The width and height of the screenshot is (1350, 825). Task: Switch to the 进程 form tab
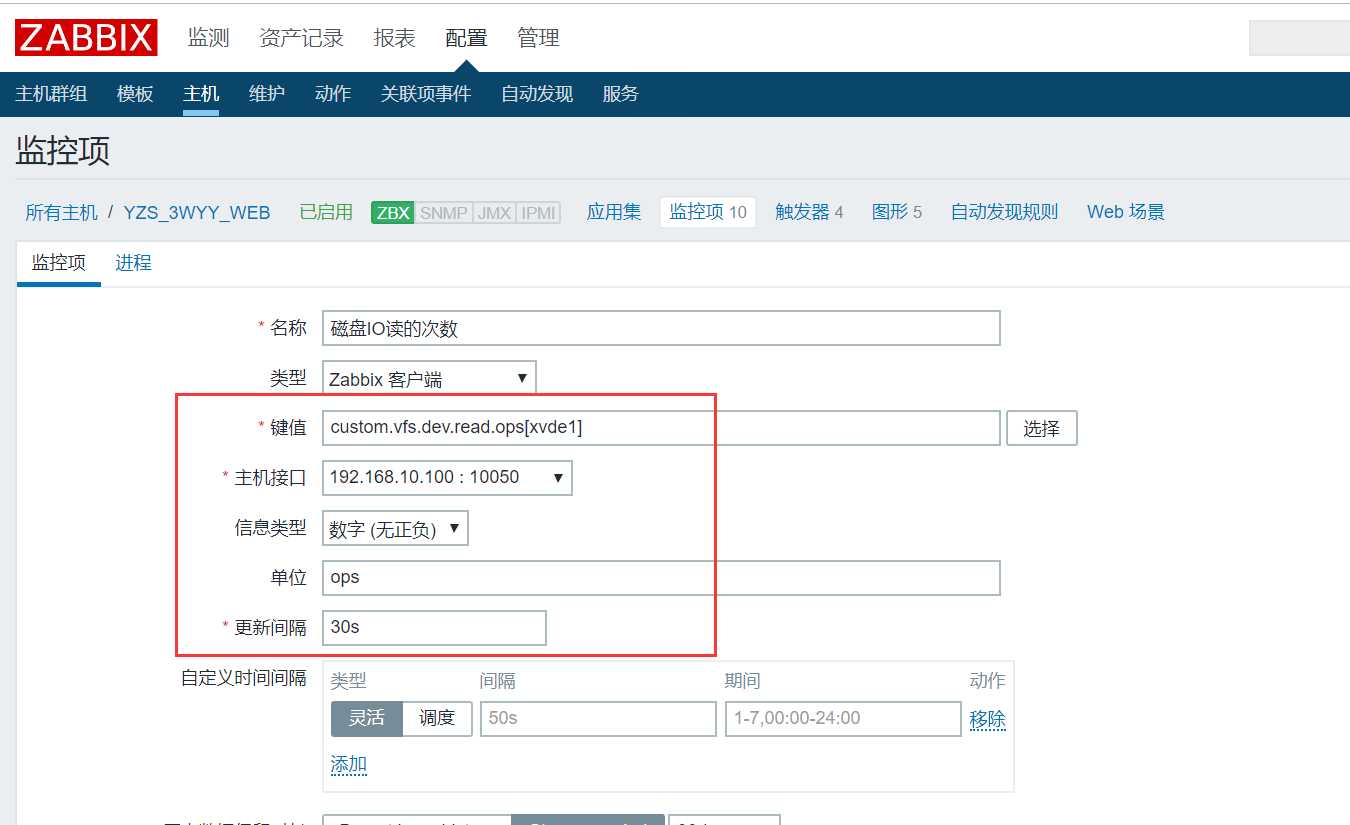click(133, 263)
